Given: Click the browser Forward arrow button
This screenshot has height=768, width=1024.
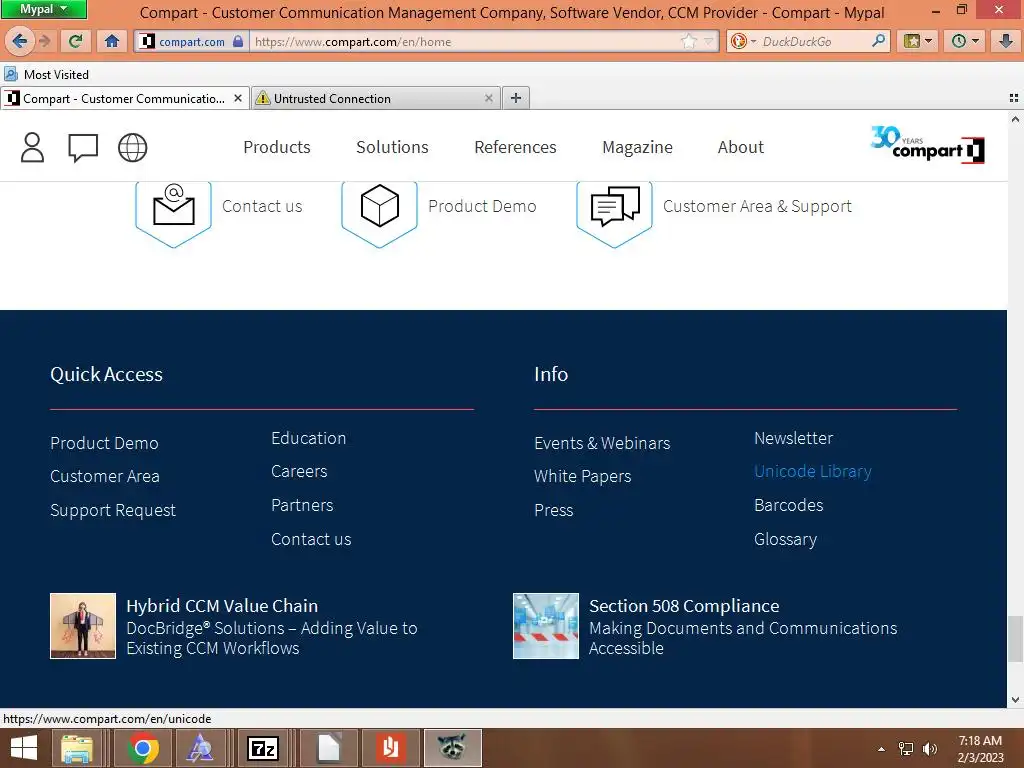Looking at the screenshot, I should 44,41.
